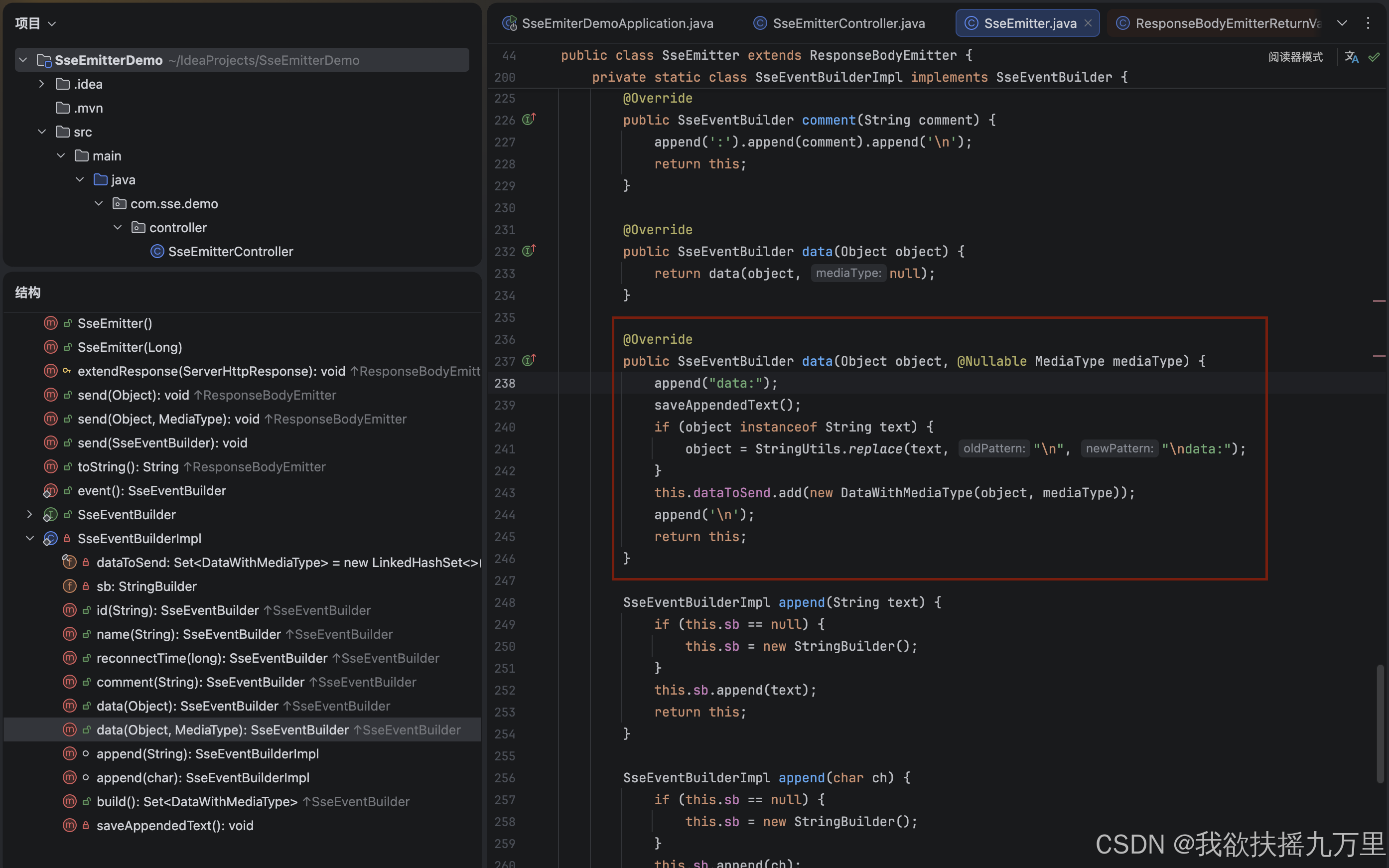
Task: Click the SseEmitterController class icon in project tree
Action: point(157,252)
